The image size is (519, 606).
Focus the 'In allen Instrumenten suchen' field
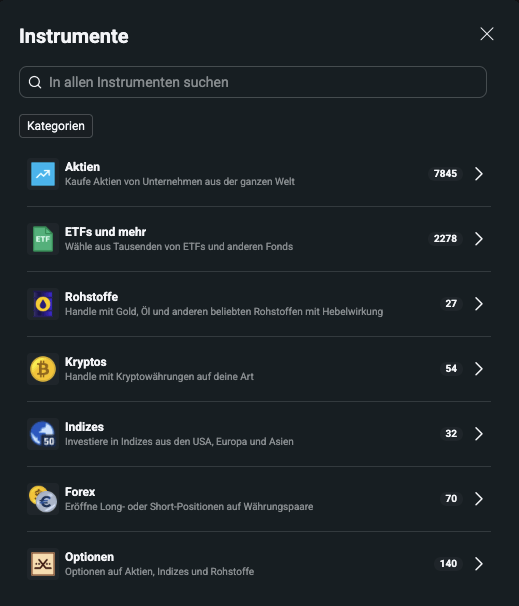click(253, 82)
